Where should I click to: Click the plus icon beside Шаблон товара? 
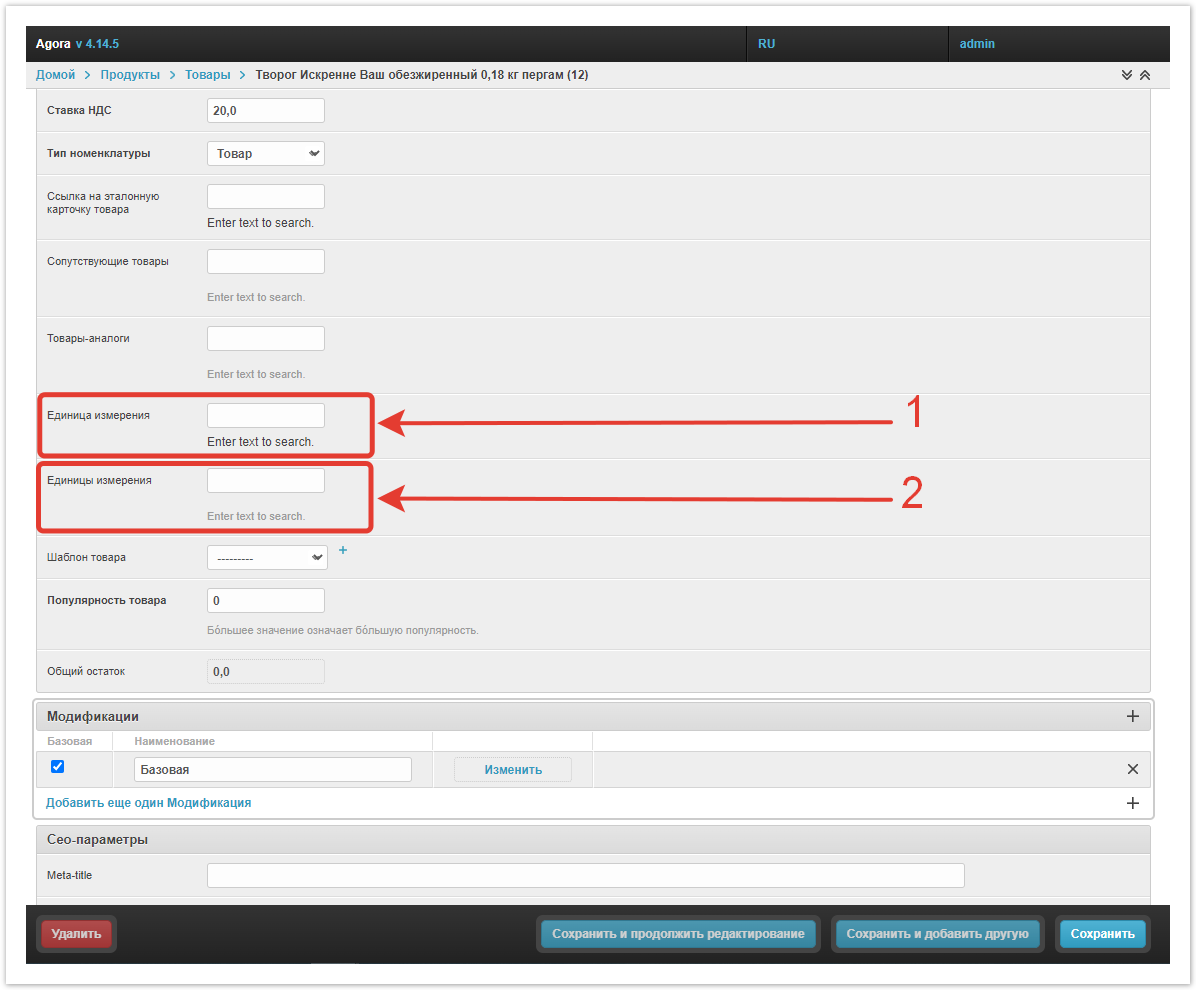pos(342,550)
